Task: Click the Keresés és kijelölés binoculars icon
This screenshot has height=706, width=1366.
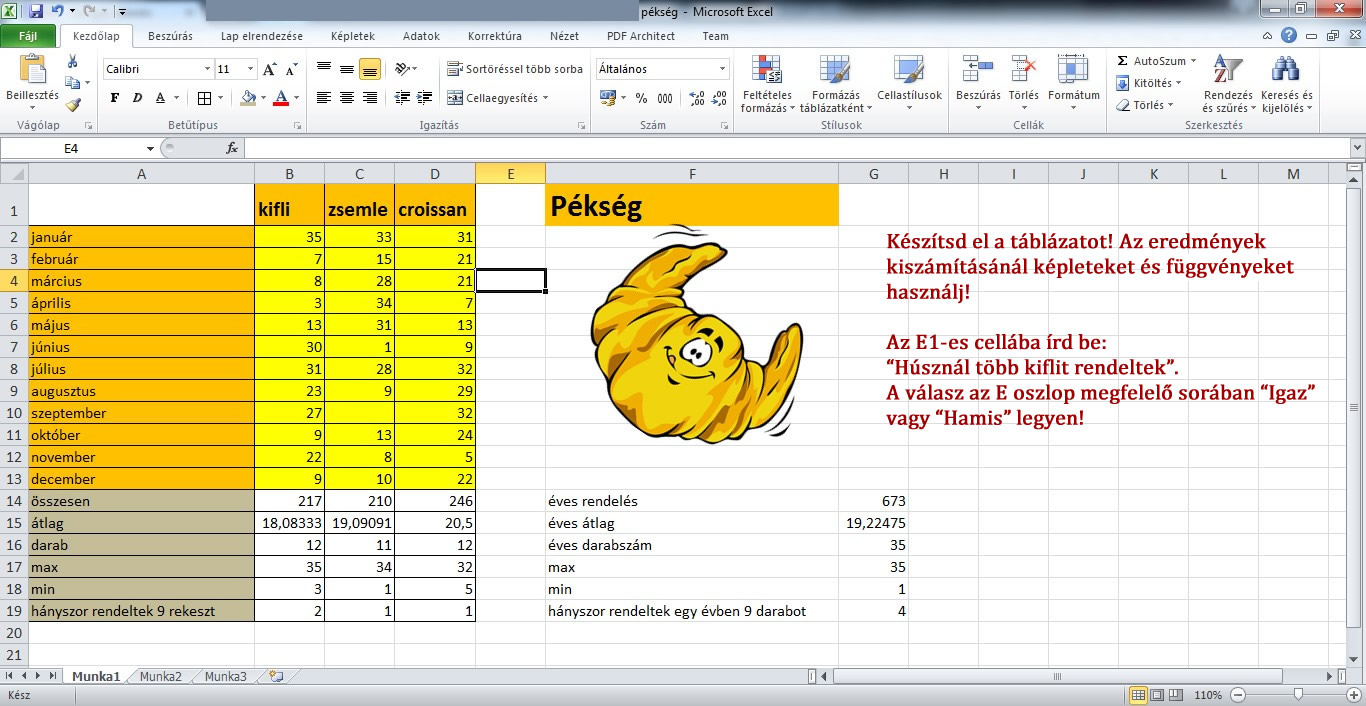Action: point(1285,71)
